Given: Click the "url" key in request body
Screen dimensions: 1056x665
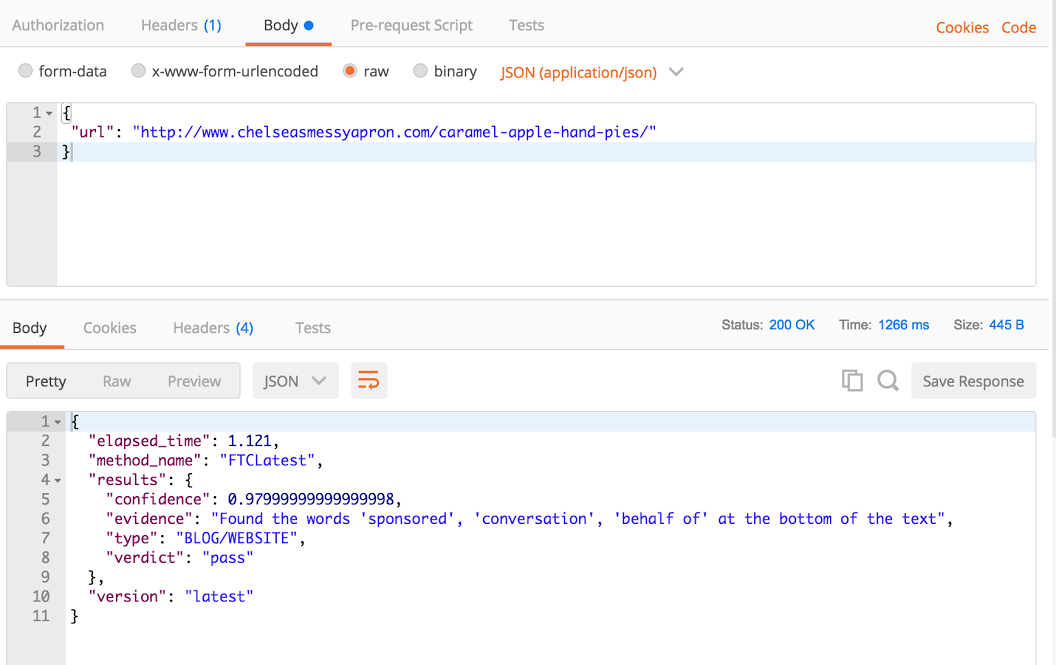Looking at the screenshot, I should (92, 132).
